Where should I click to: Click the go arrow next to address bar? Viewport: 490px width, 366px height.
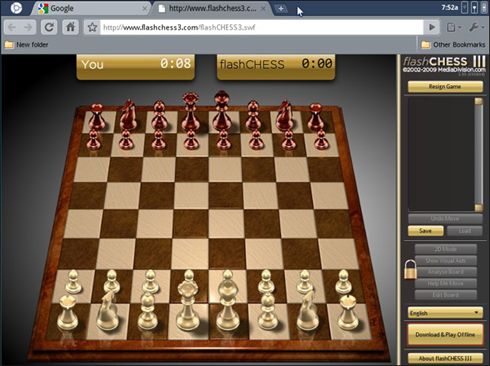tap(432, 27)
